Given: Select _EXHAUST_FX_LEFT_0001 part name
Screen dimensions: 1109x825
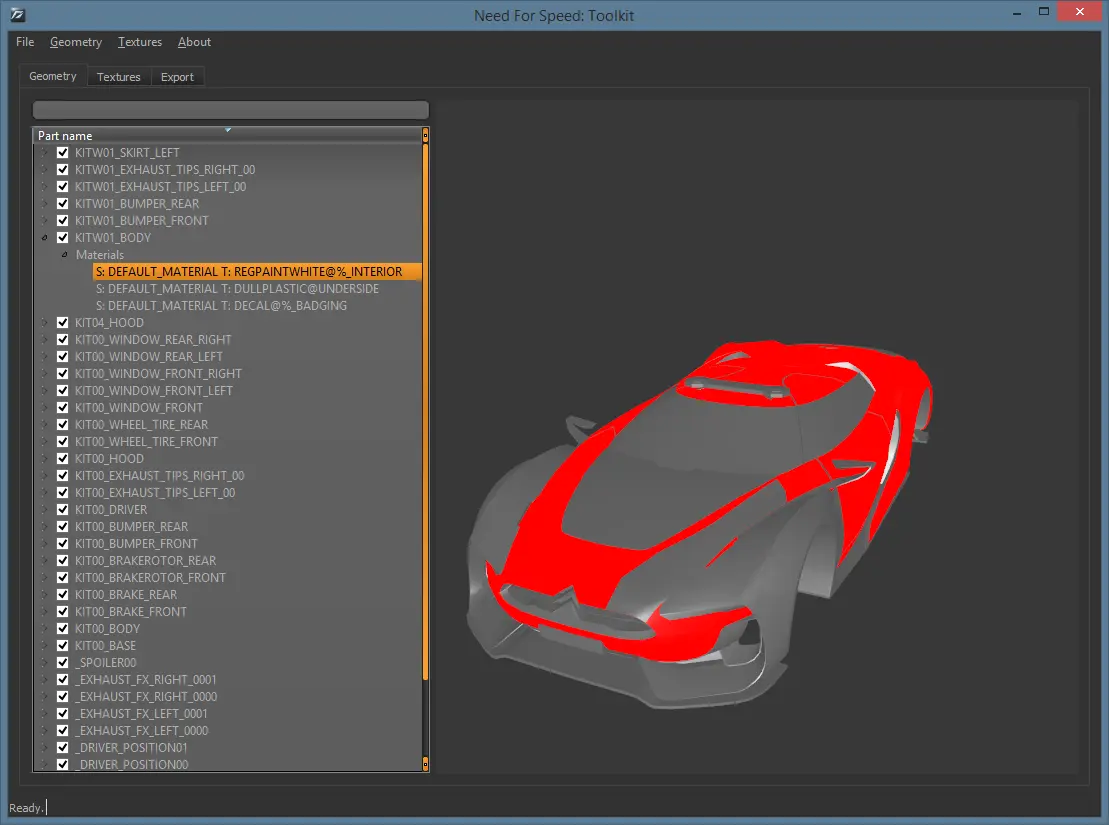Looking at the screenshot, I should [x=141, y=713].
